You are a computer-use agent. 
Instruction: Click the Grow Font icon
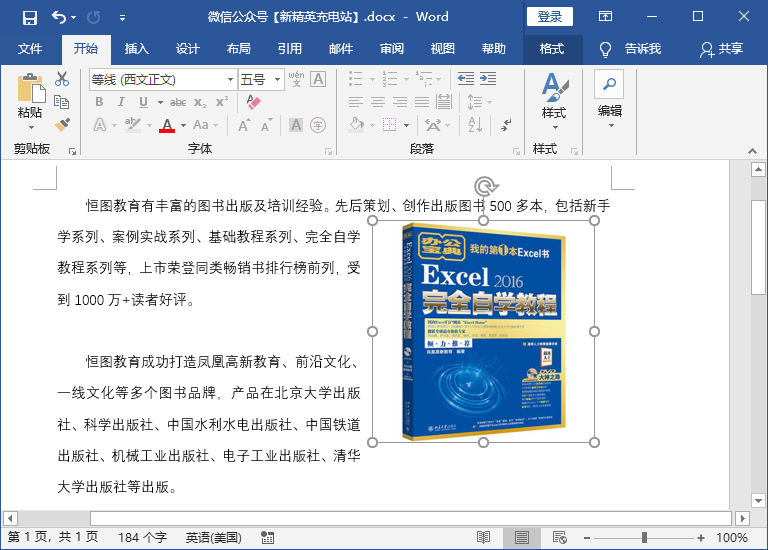click(244, 125)
